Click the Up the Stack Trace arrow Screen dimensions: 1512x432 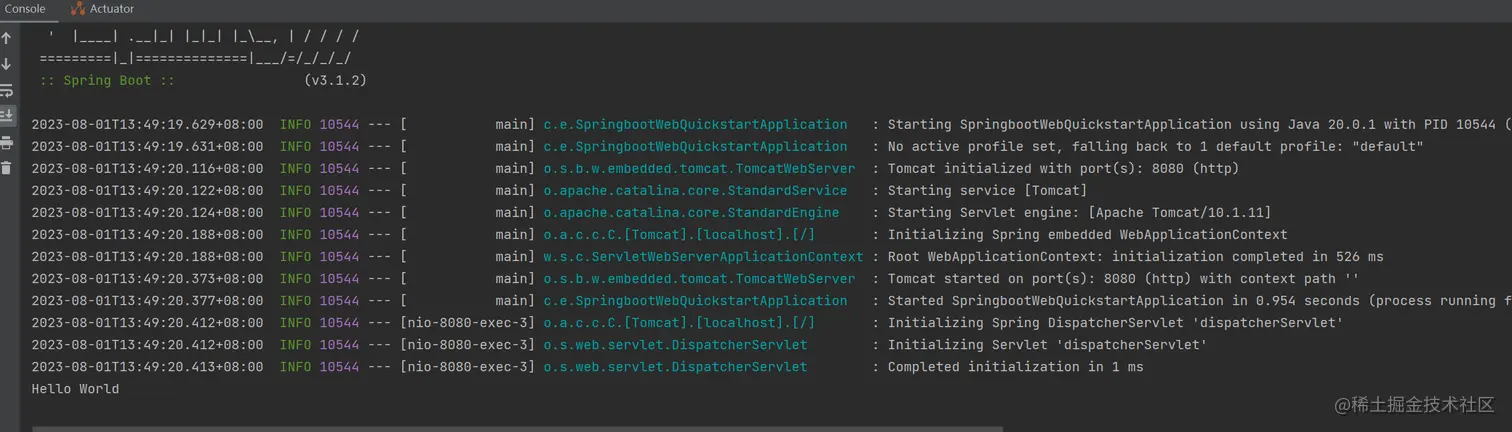(x=7, y=38)
